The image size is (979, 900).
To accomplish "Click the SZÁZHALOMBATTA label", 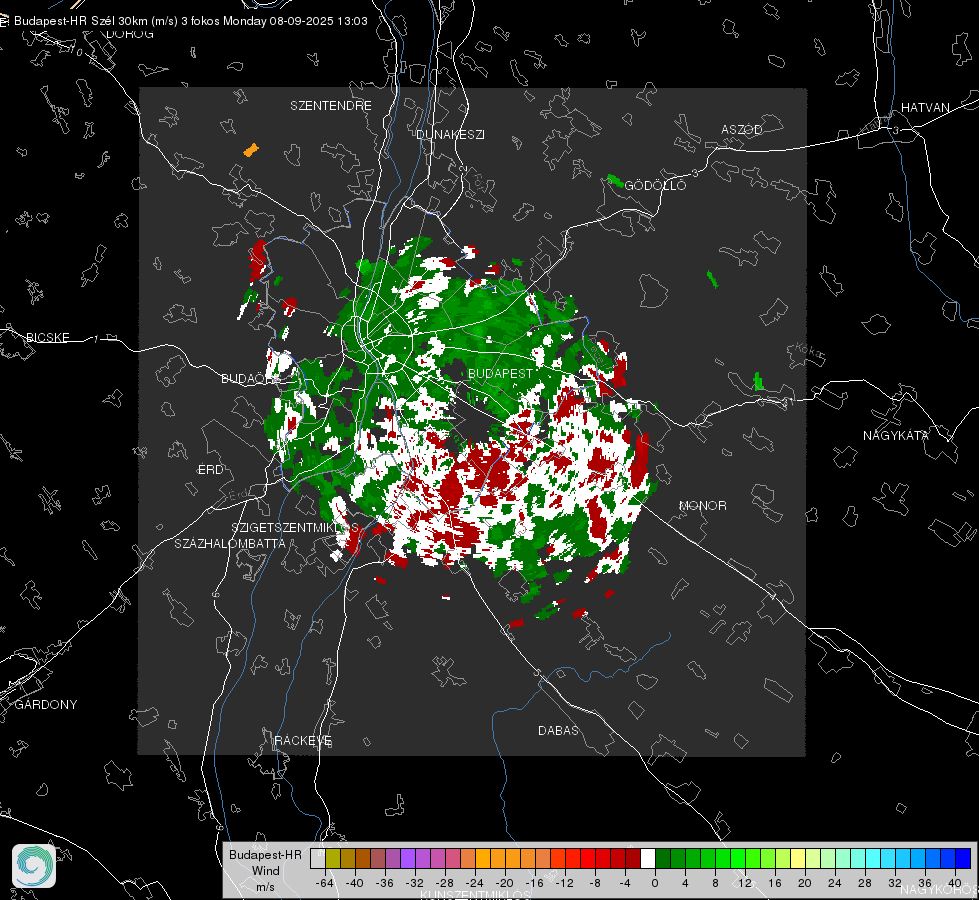I will tap(230, 543).
